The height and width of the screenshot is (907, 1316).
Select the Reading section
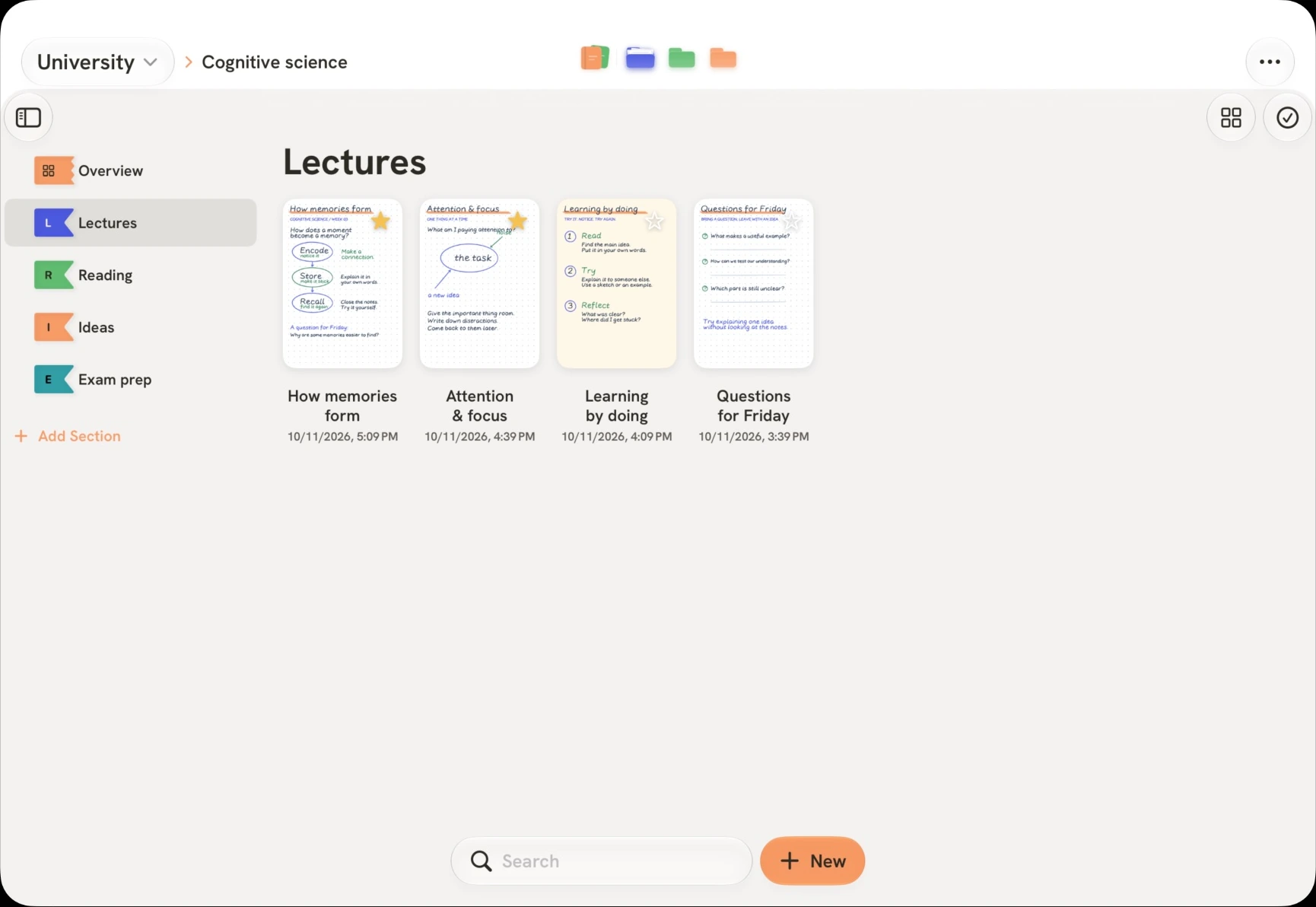click(131, 275)
